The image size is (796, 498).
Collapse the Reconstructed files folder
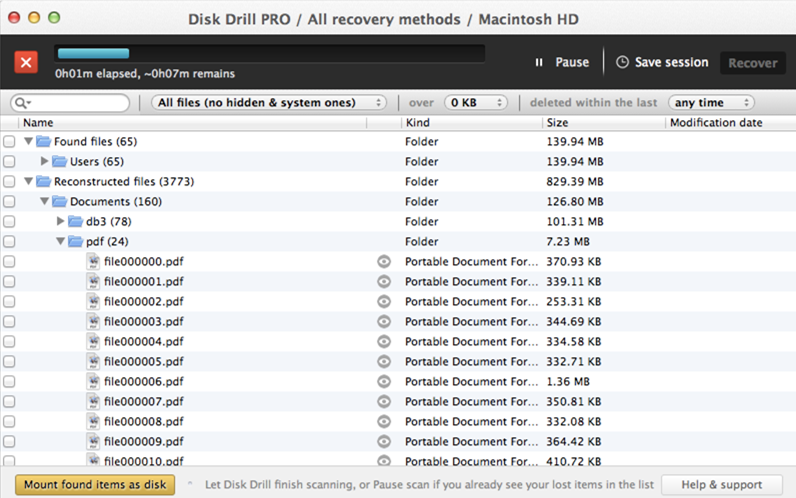(28, 181)
